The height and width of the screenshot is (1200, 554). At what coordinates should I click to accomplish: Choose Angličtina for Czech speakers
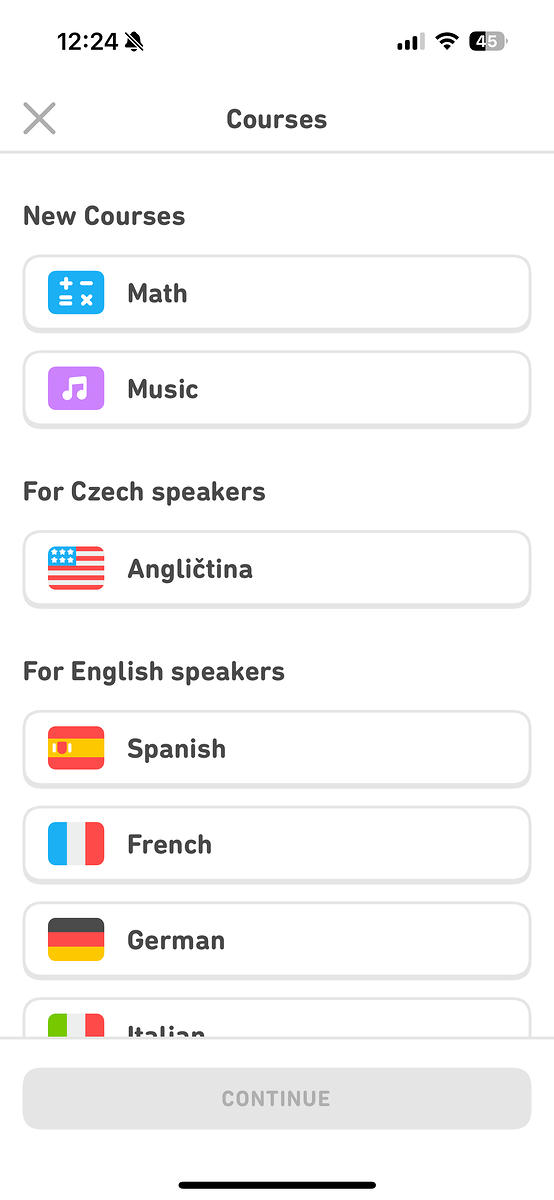coord(277,570)
